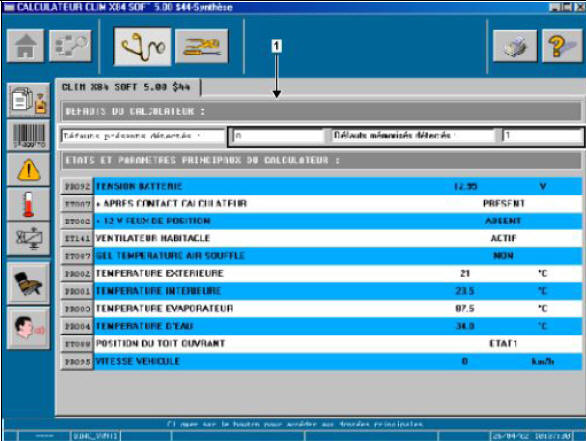The width and height of the screenshot is (586, 441).
Task: Click the Défauts mémorisés détectés value field
Action: tap(542, 136)
